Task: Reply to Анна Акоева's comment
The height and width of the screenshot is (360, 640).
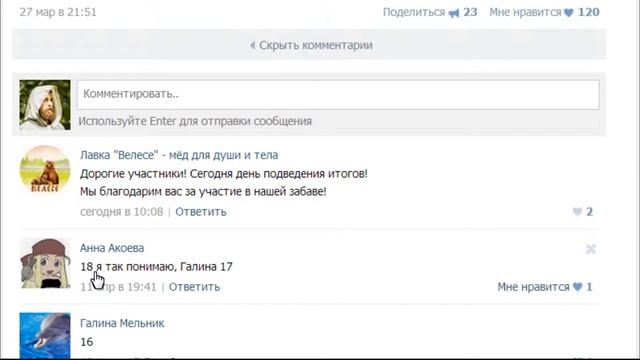Action: [x=194, y=287]
